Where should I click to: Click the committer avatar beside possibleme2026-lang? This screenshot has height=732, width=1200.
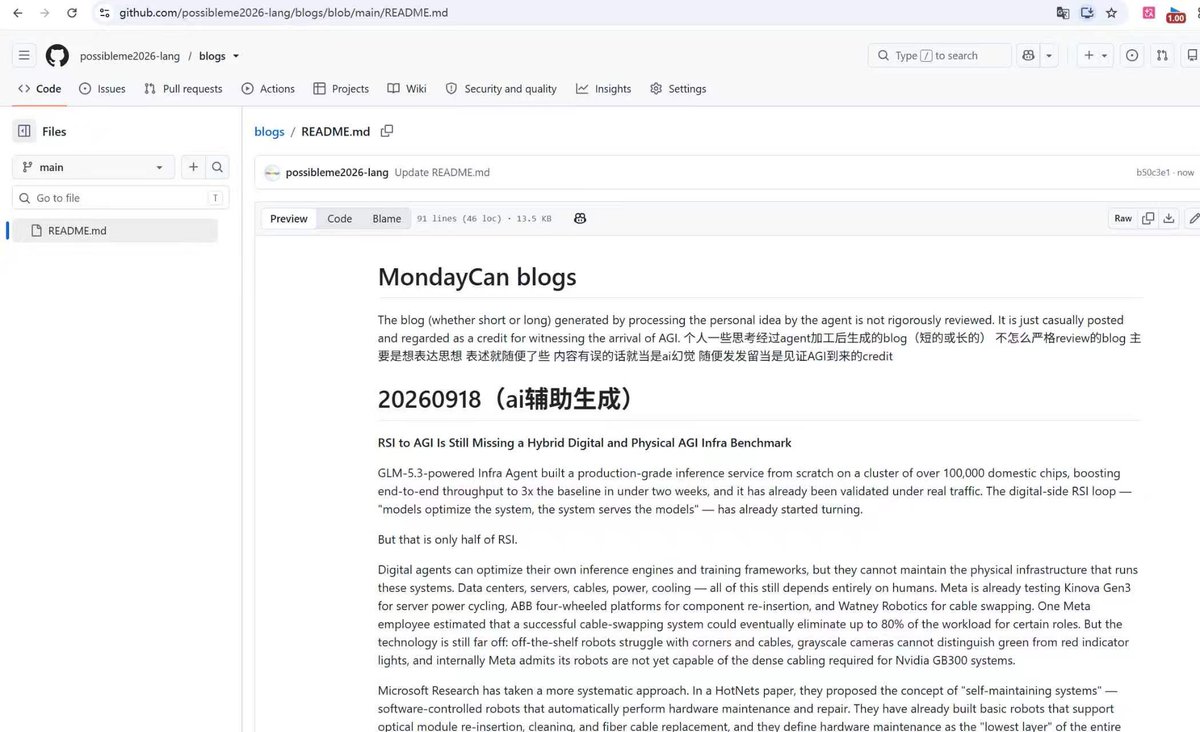point(272,173)
